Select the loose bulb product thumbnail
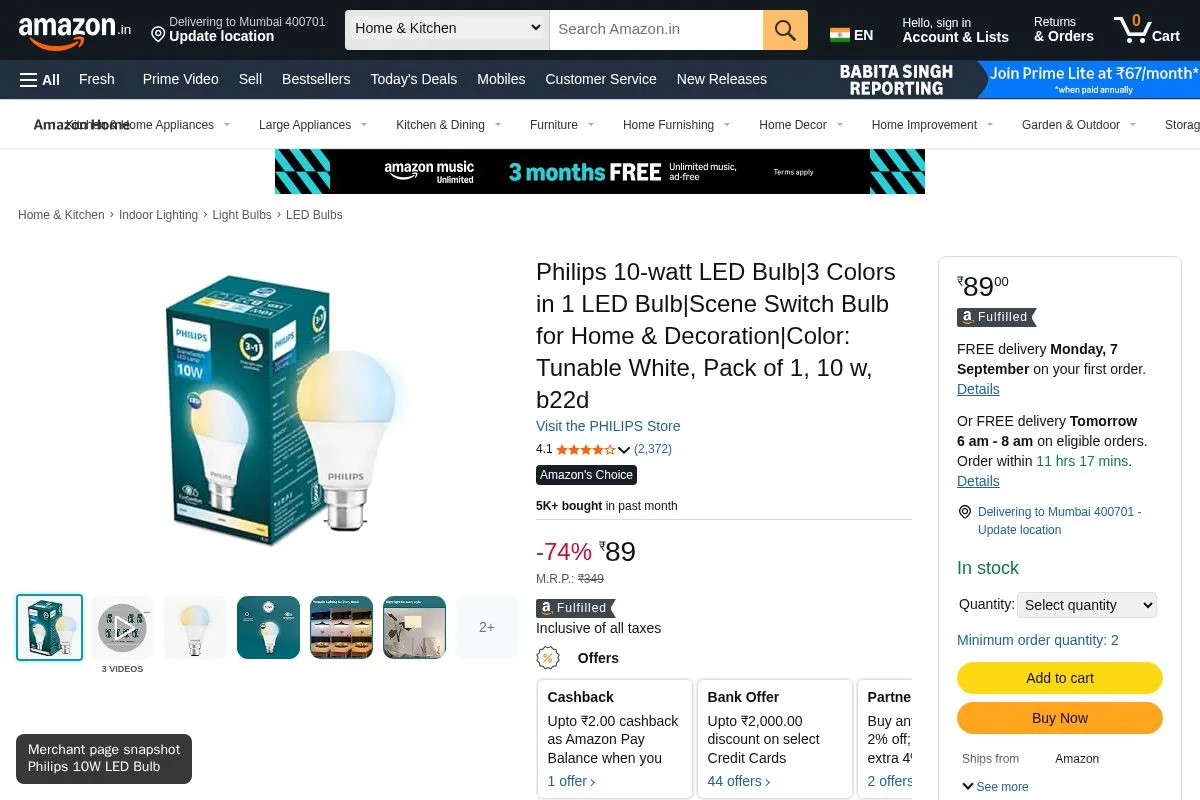 (195, 627)
